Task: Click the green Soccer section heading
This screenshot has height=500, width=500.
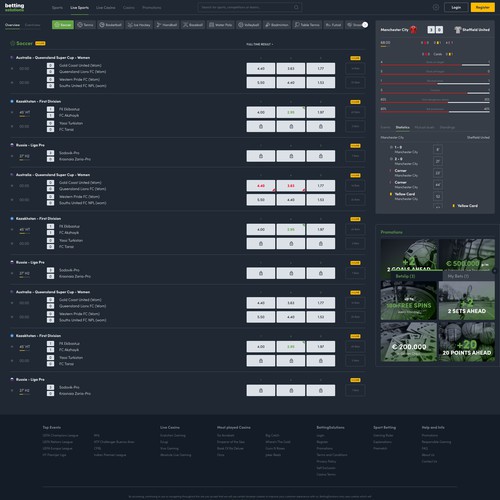Action: pos(24,43)
